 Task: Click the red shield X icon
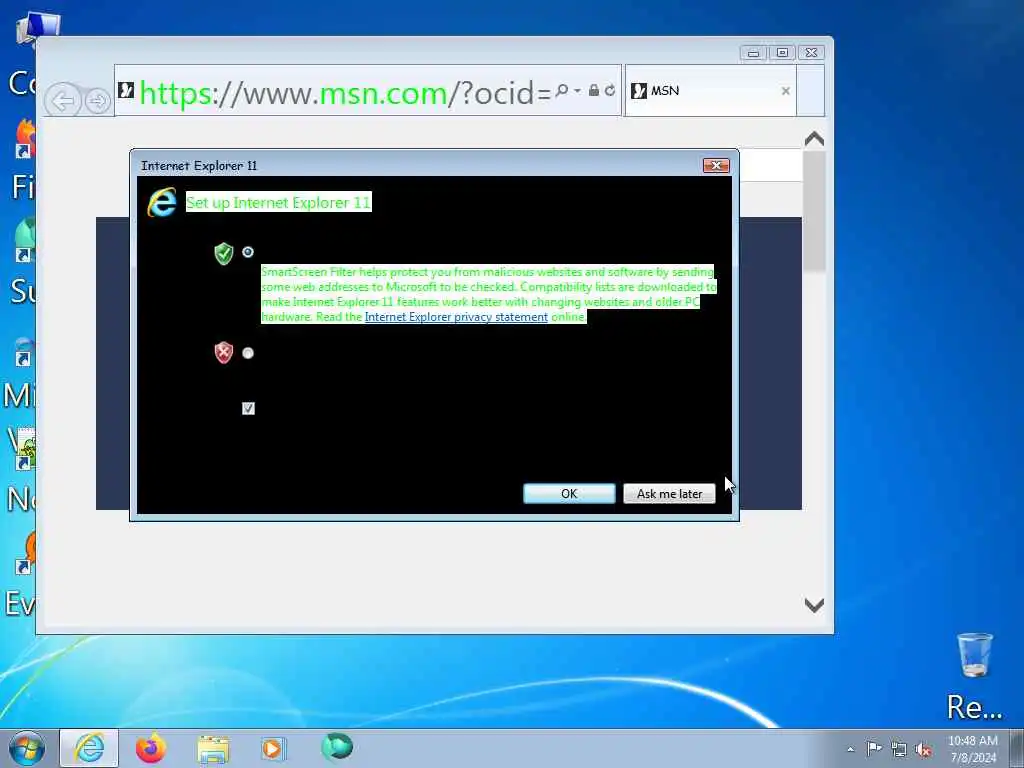pos(224,353)
